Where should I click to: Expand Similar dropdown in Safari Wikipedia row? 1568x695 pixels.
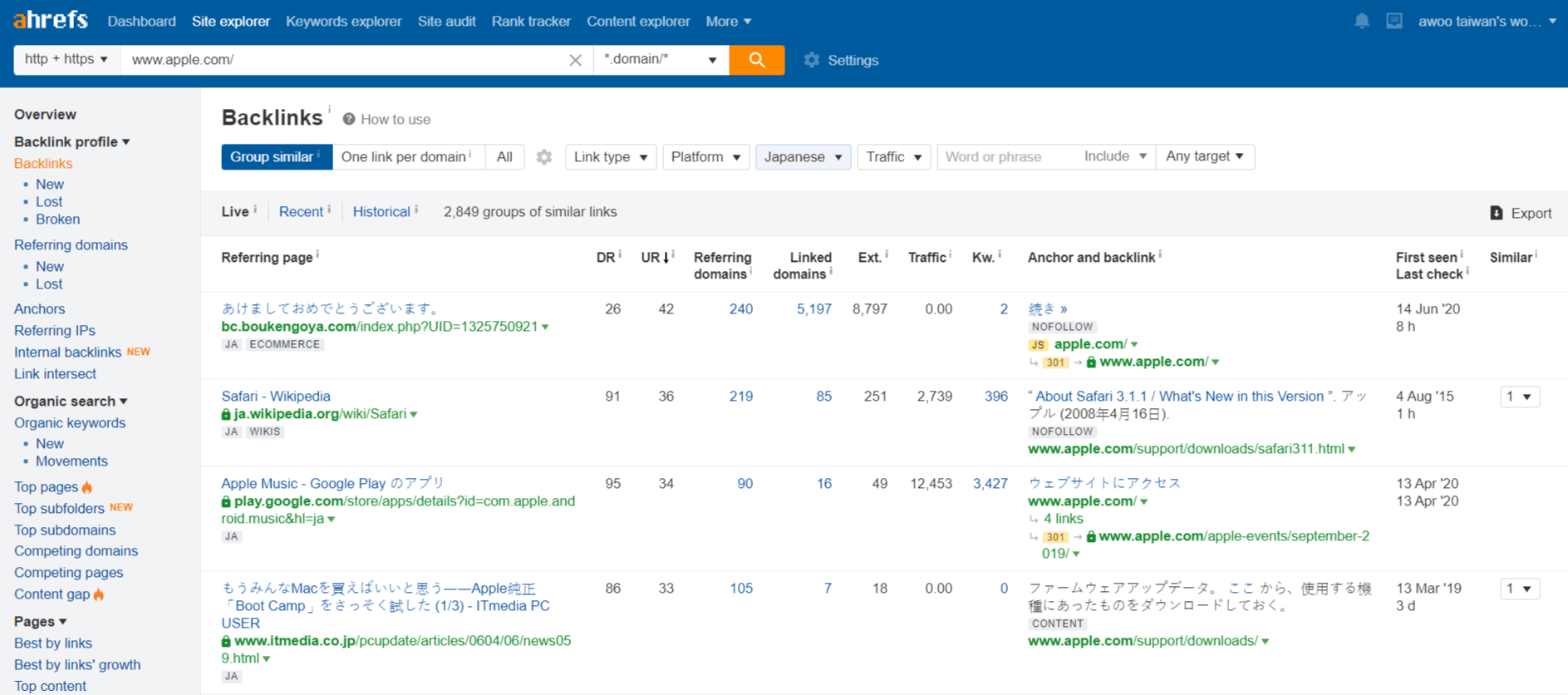pos(1520,397)
